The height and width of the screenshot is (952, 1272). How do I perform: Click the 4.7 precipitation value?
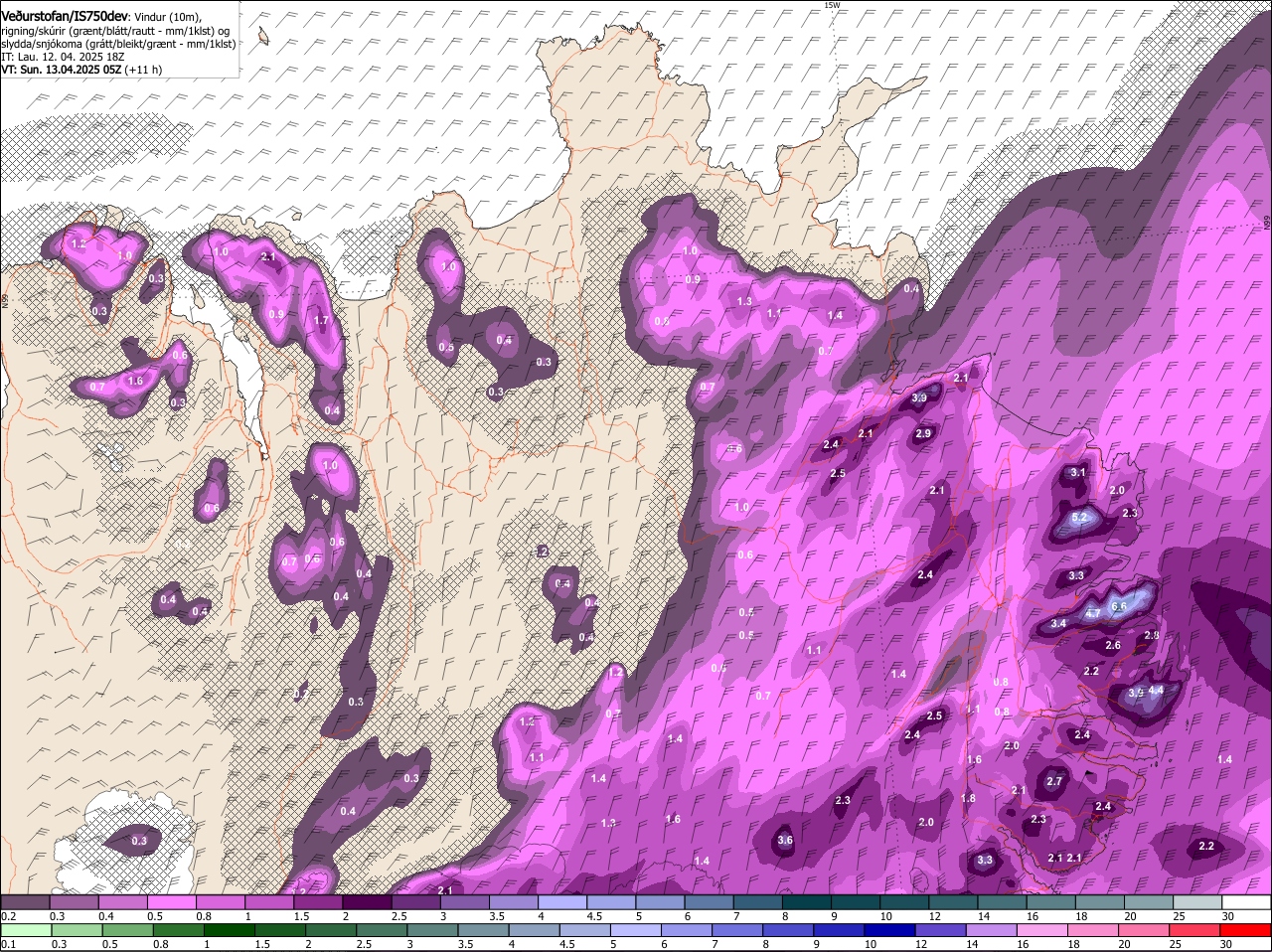(1092, 614)
